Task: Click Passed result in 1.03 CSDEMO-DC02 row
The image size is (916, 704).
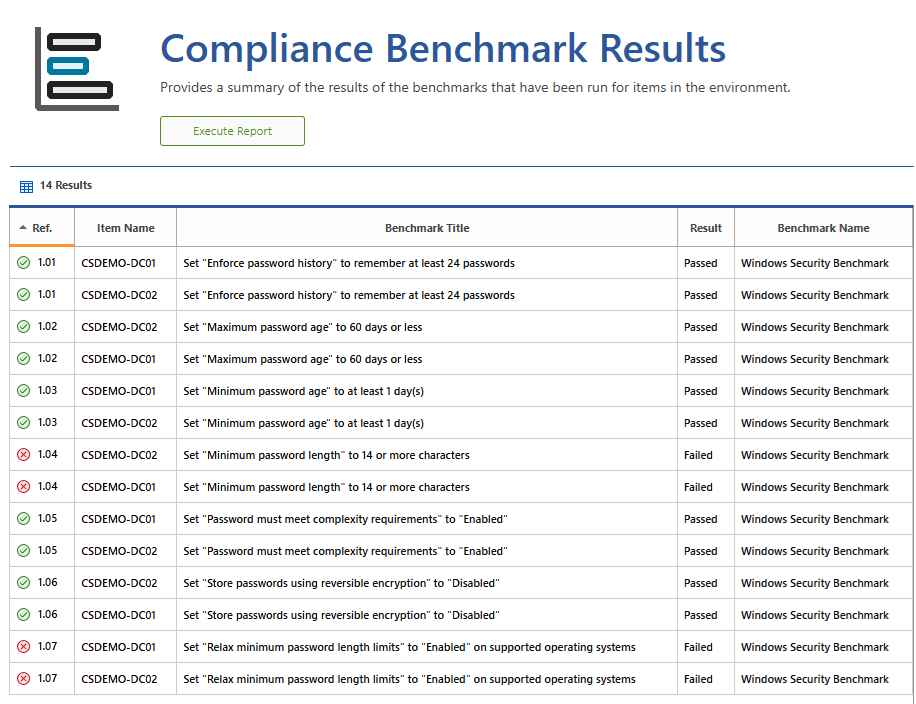Action: coord(700,423)
